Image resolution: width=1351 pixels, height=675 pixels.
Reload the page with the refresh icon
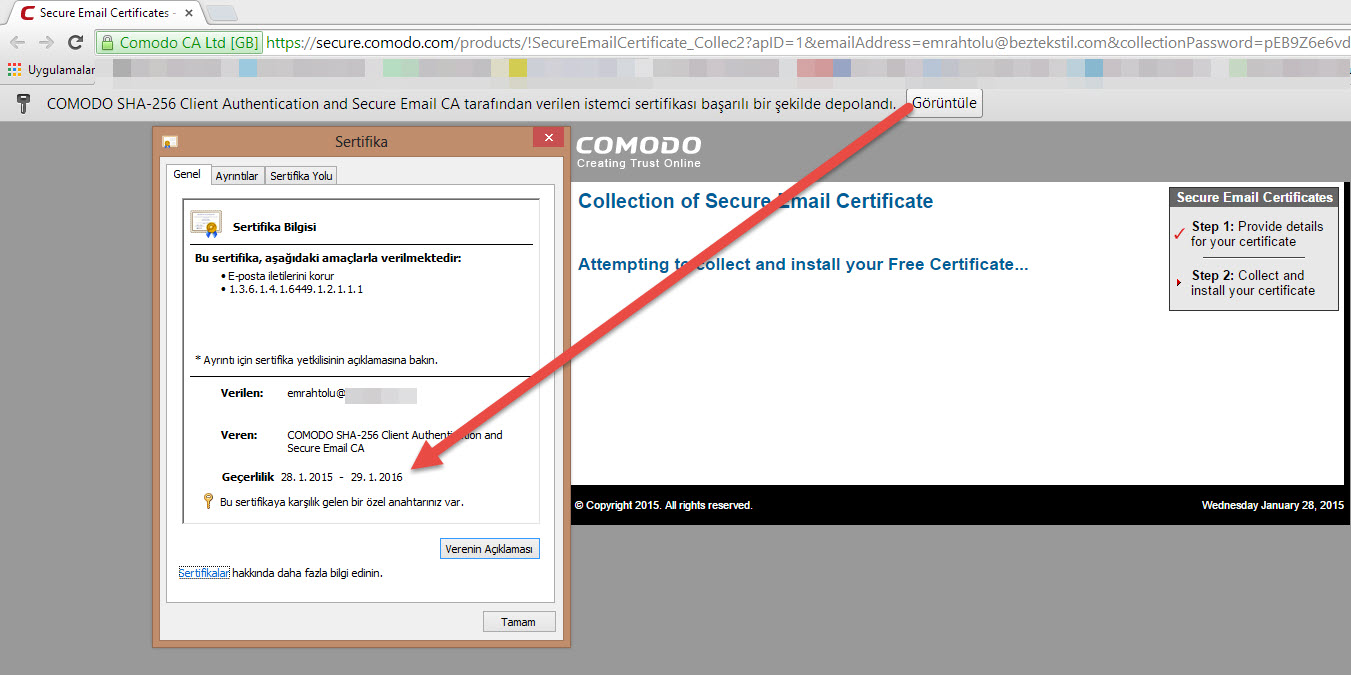[75, 43]
